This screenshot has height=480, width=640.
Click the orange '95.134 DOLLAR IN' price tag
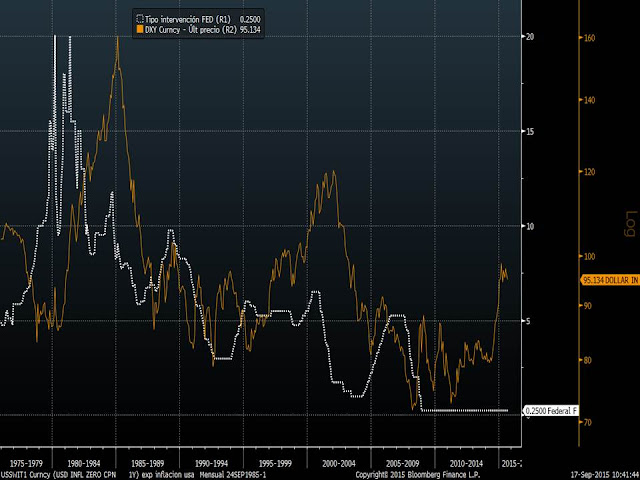(x=610, y=280)
